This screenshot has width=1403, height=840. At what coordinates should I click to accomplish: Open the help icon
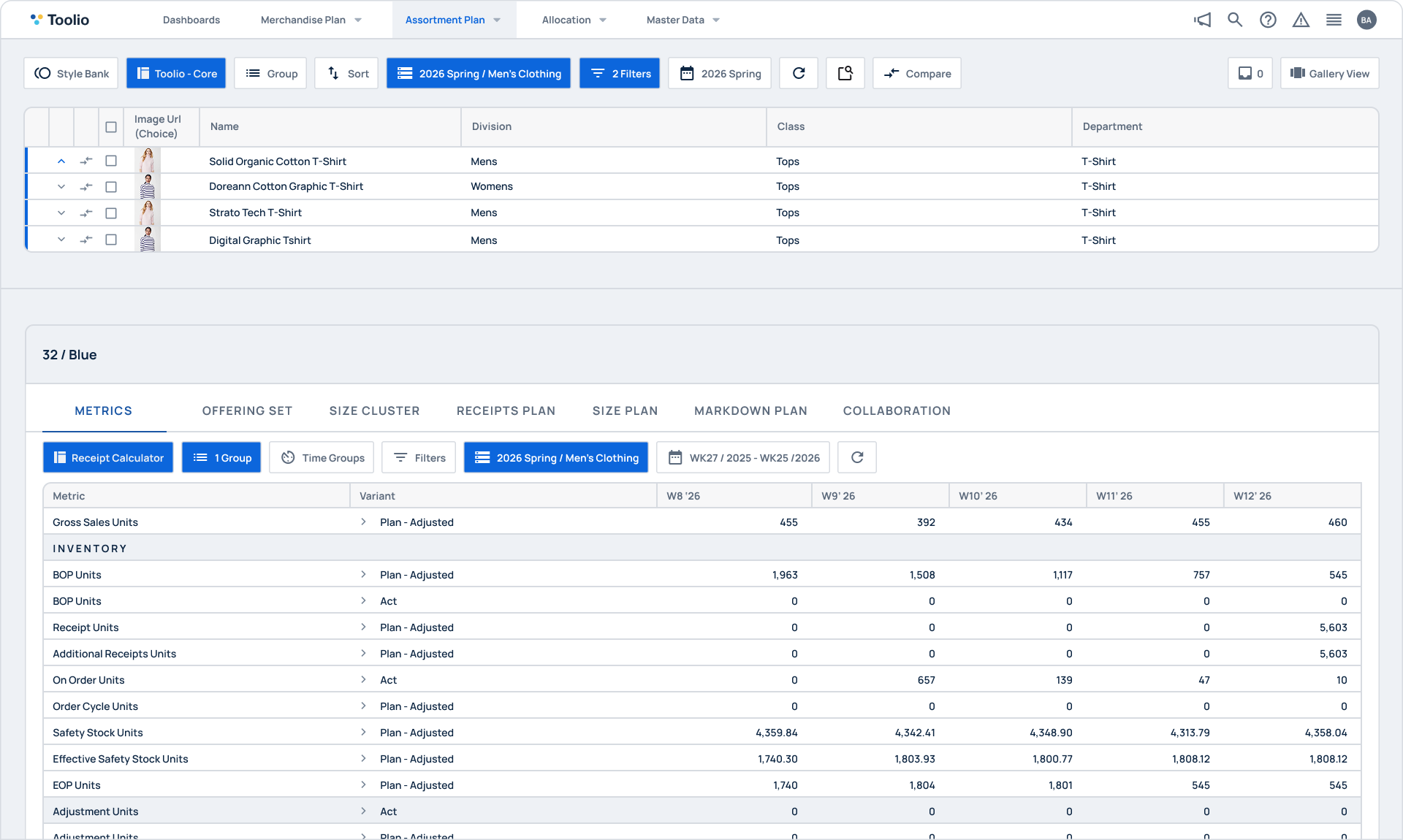point(1268,20)
